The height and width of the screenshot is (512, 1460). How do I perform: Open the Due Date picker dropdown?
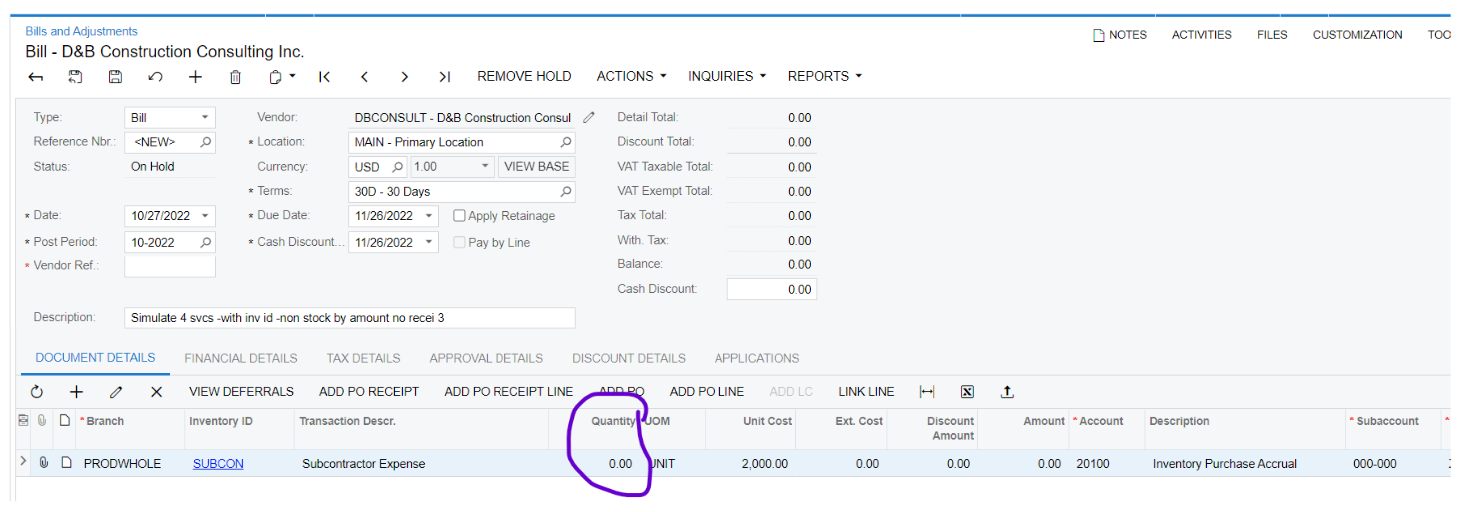[x=430, y=216]
